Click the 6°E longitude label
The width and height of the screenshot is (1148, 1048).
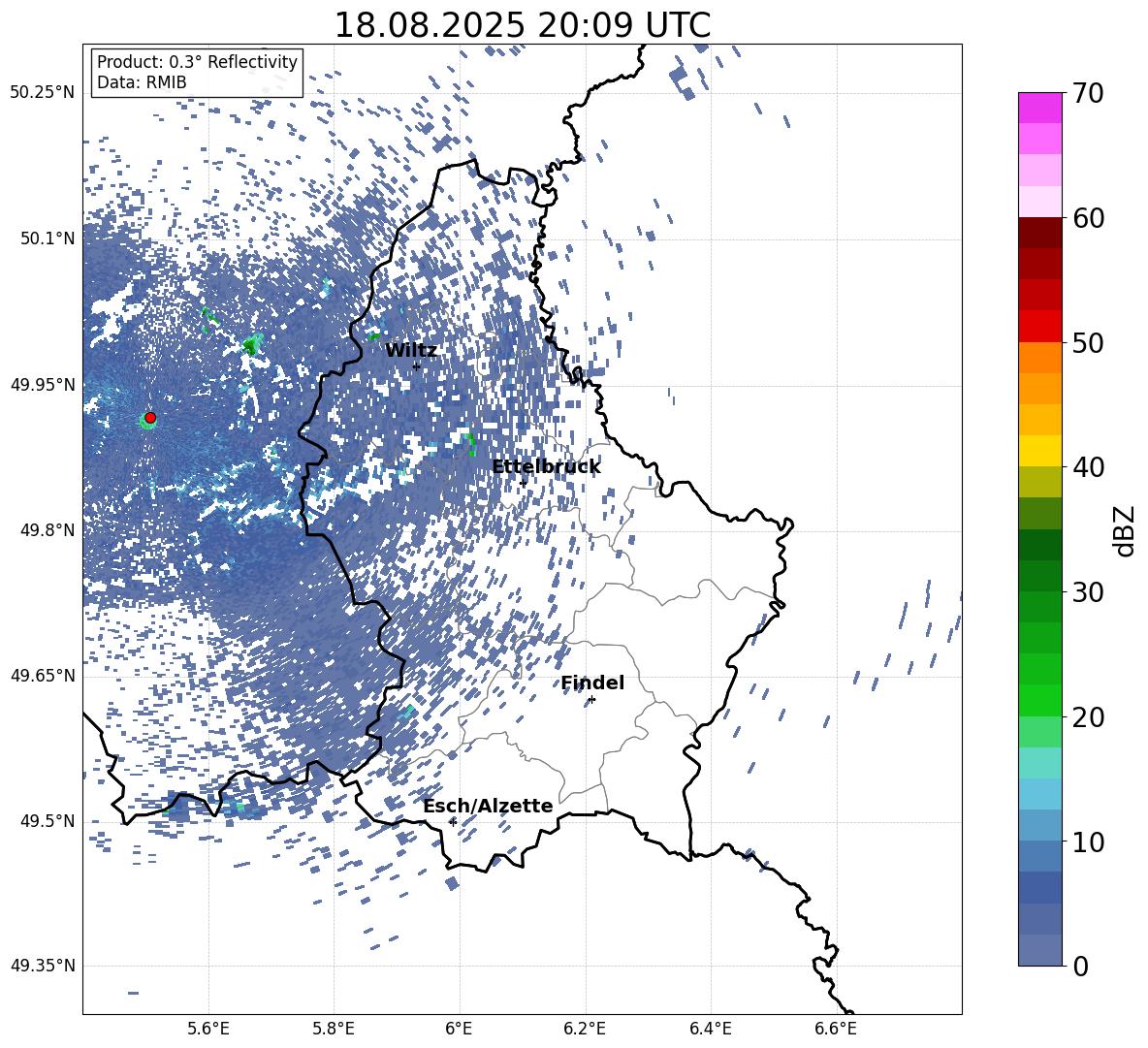pyautogui.click(x=459, y=1029)
